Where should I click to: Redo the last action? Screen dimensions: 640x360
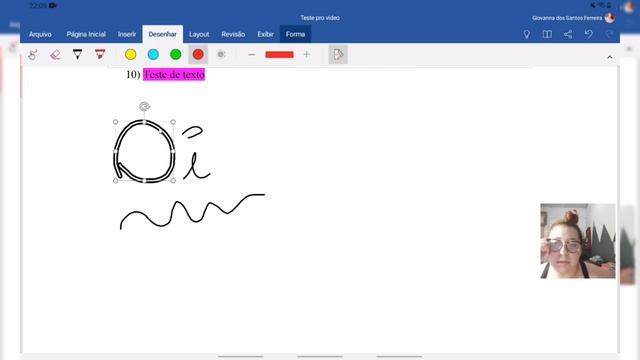coord(609,34)
